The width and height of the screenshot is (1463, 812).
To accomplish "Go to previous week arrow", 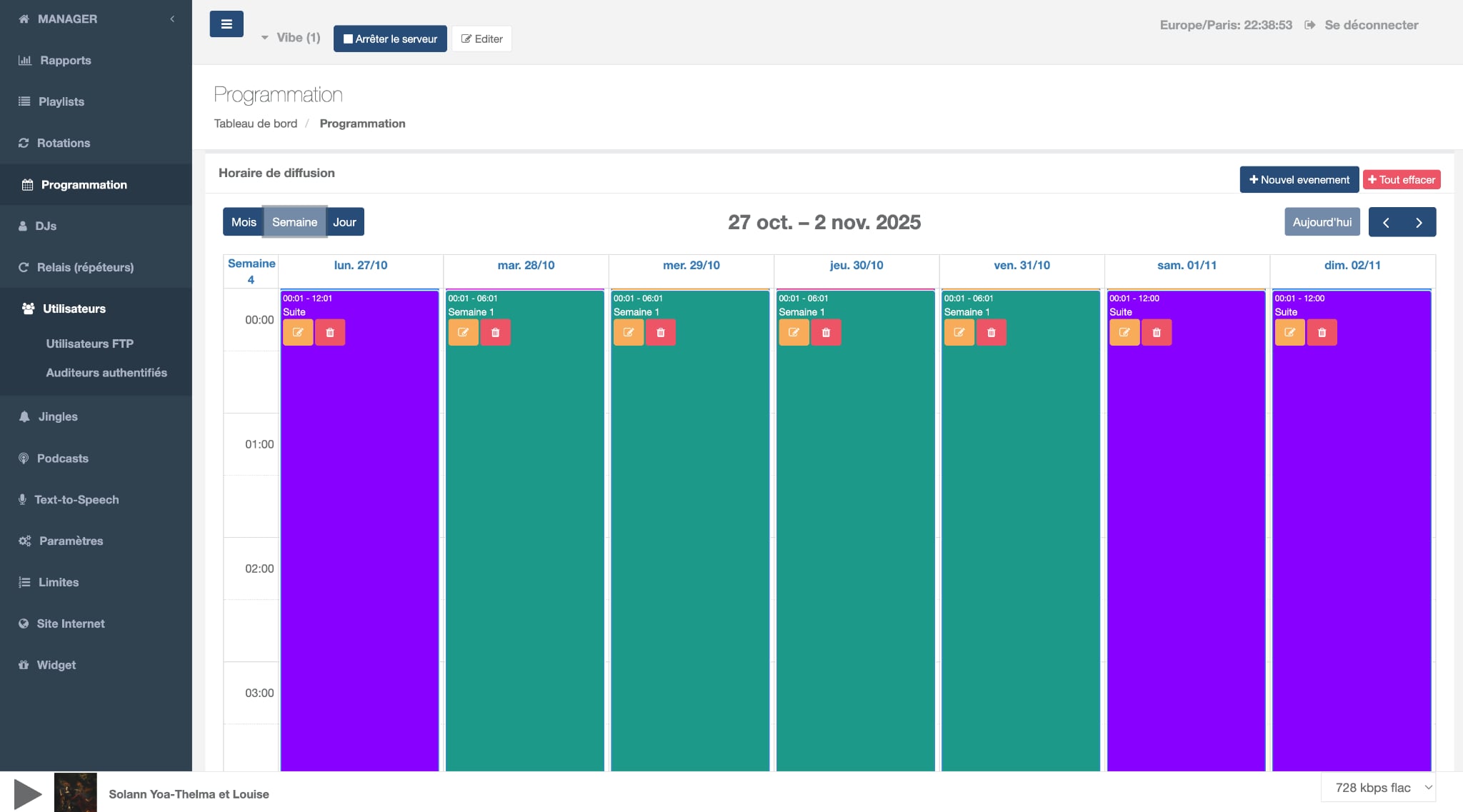I will point(1386,222).
